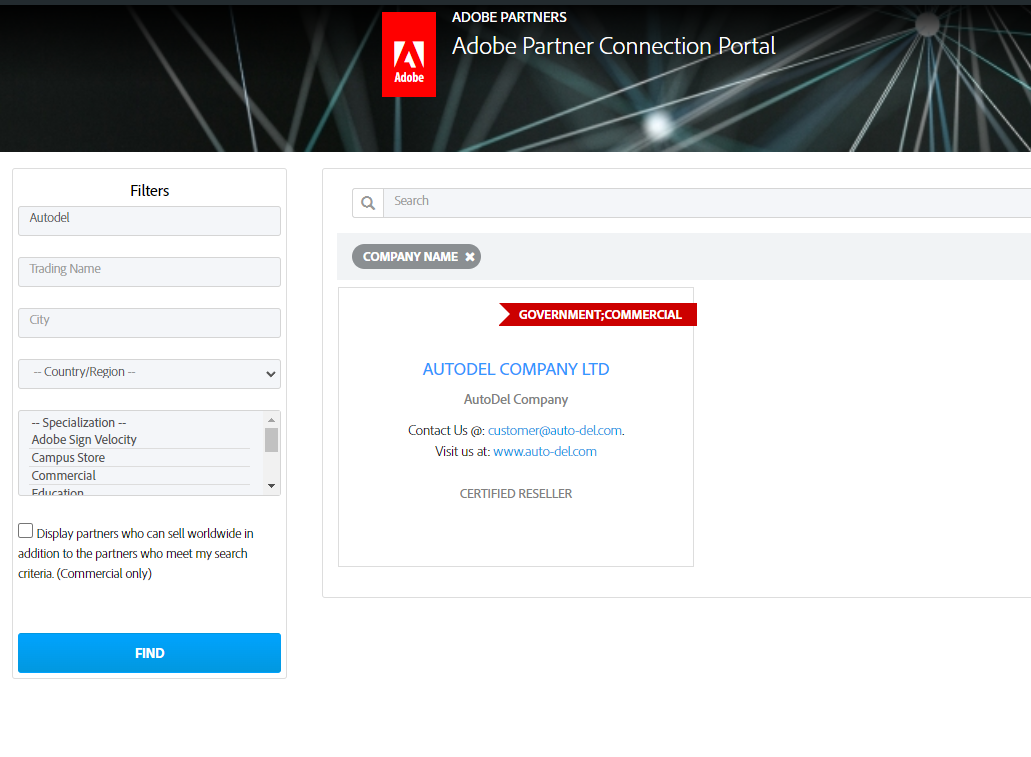
Task: Click the magnifying glass search icon
Action: point(367,202)
